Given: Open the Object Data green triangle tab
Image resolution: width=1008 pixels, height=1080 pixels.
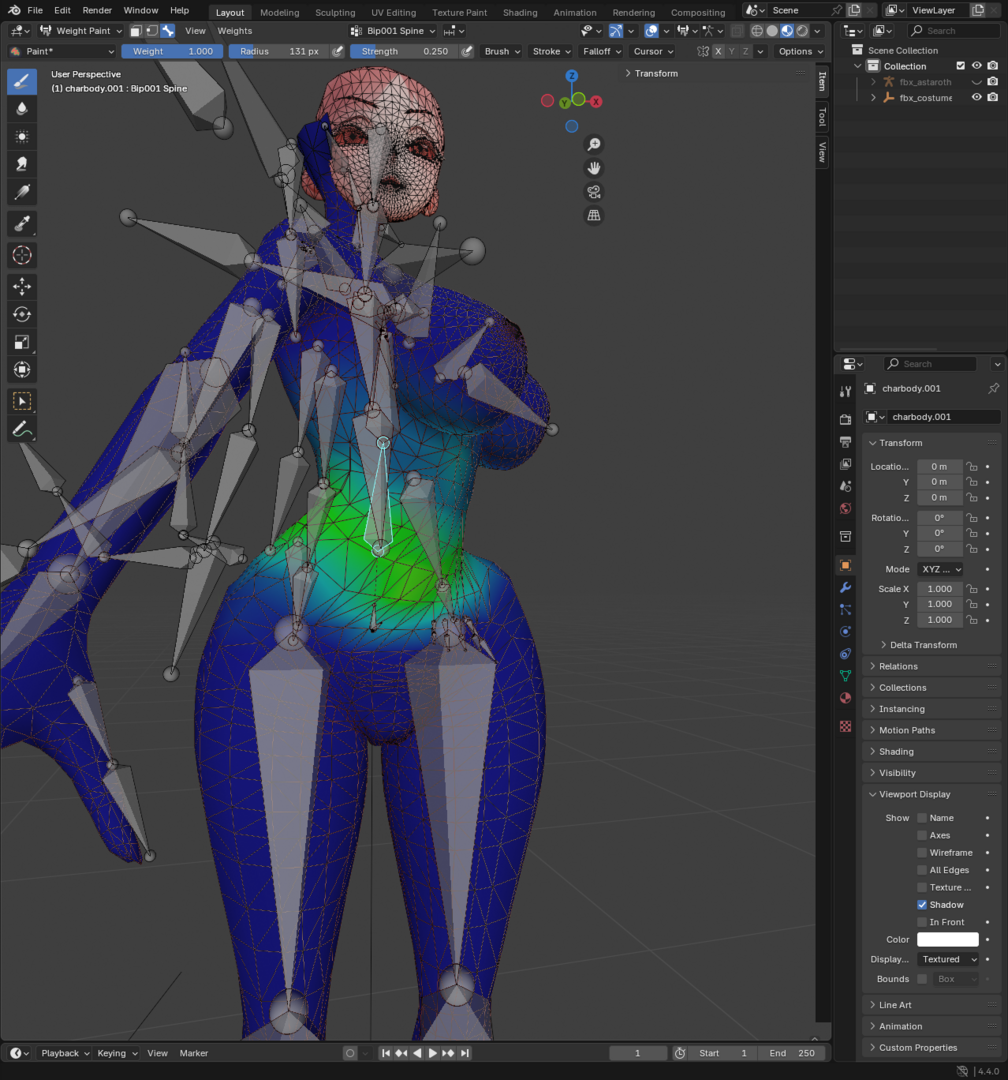Looking at the screenshot, I should coord(845,676).
